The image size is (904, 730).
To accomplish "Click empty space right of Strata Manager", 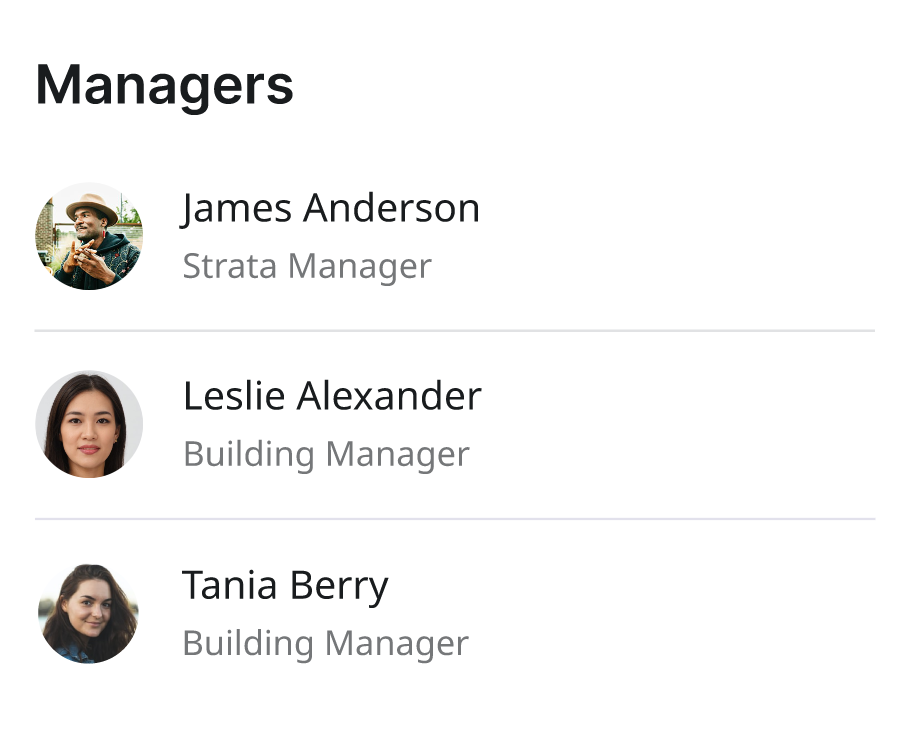I will pos(651,266).
